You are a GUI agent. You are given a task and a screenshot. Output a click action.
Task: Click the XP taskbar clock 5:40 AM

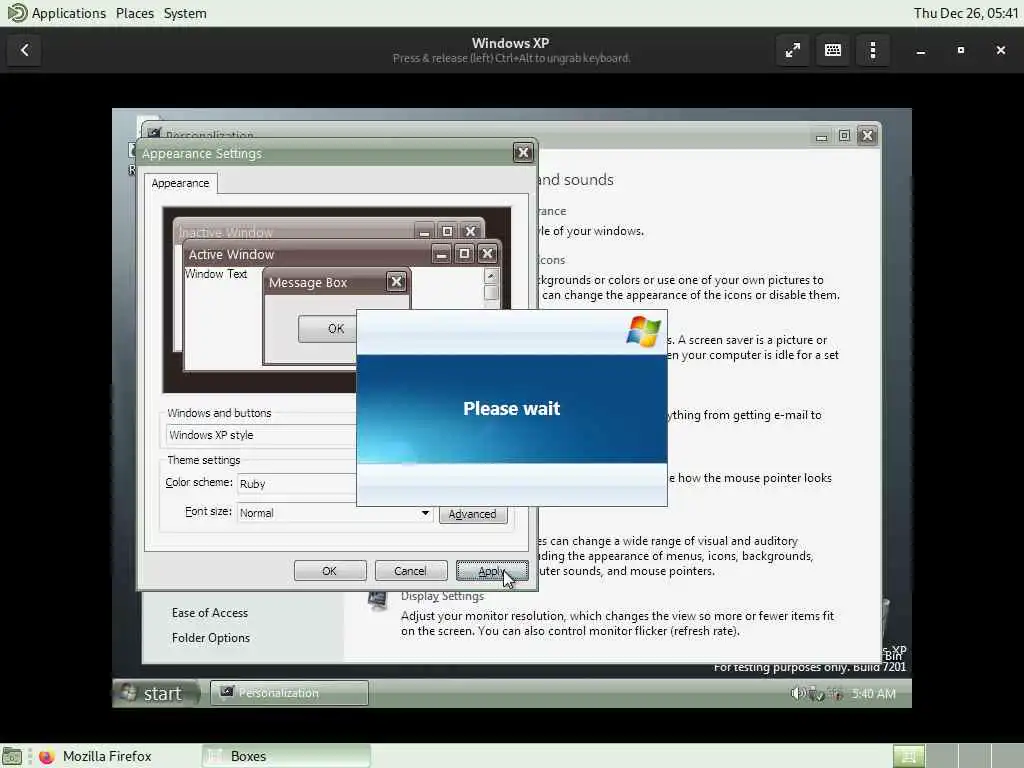coord(874,694)
